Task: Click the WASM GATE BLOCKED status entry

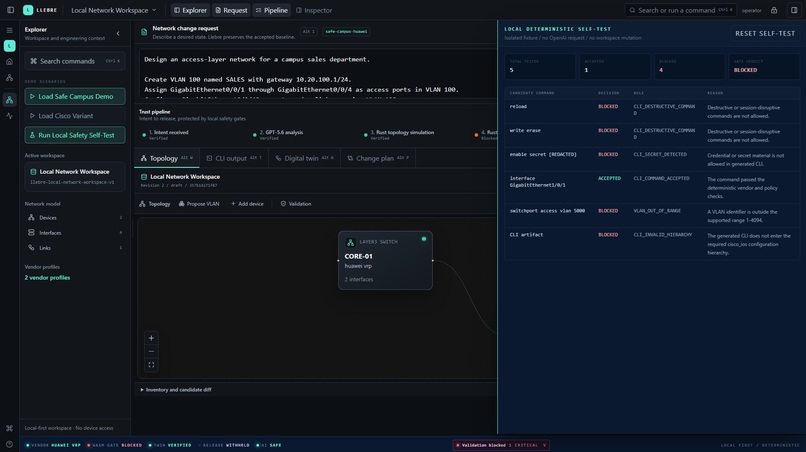Action: click(115, 445)
